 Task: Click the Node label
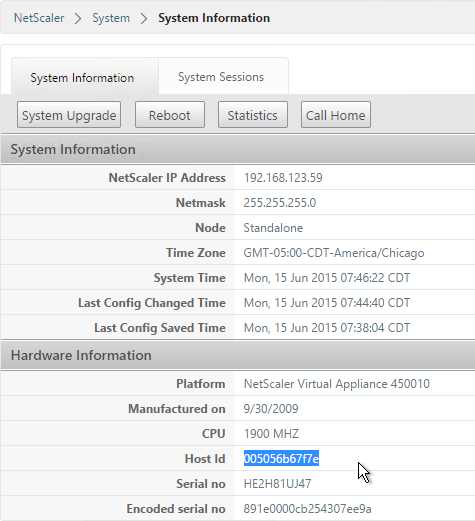point(210,228)
